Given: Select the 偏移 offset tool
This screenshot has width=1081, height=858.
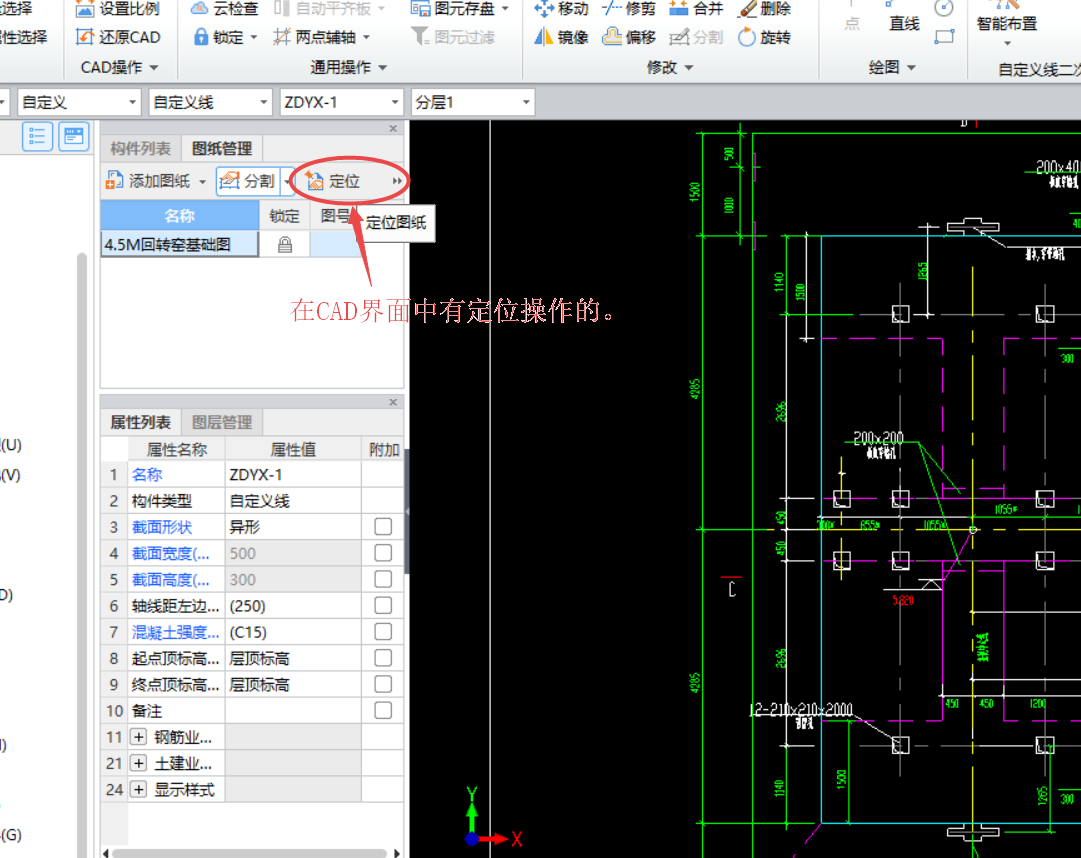Looking at the screenshot, I should click(629, 37).
